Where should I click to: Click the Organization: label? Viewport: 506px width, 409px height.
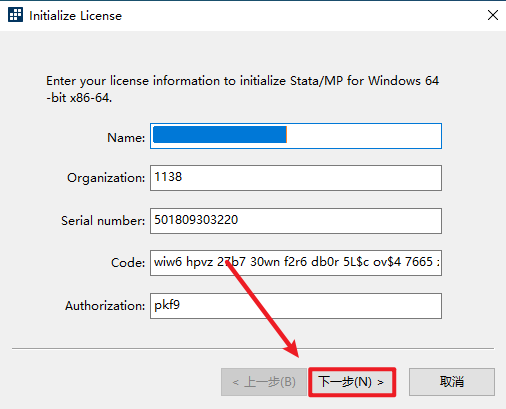tap(106, 178)
